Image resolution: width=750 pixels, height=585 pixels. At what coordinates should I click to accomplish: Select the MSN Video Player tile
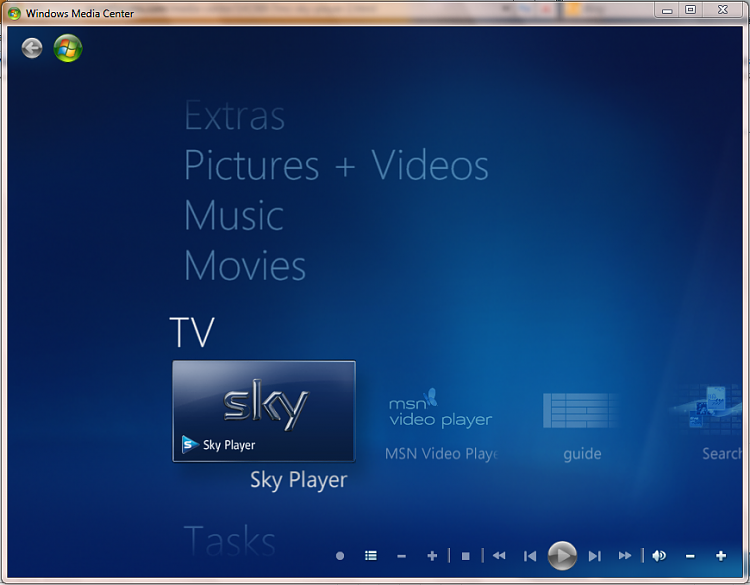441,408
